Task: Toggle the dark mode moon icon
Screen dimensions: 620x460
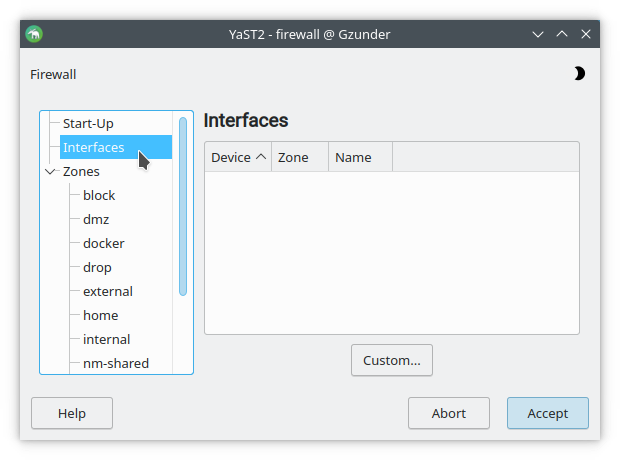Action: 579,74
